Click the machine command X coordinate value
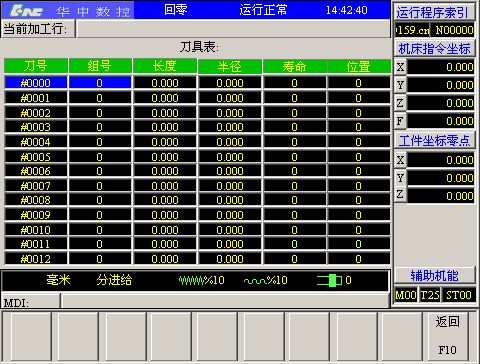 [441, 67]
